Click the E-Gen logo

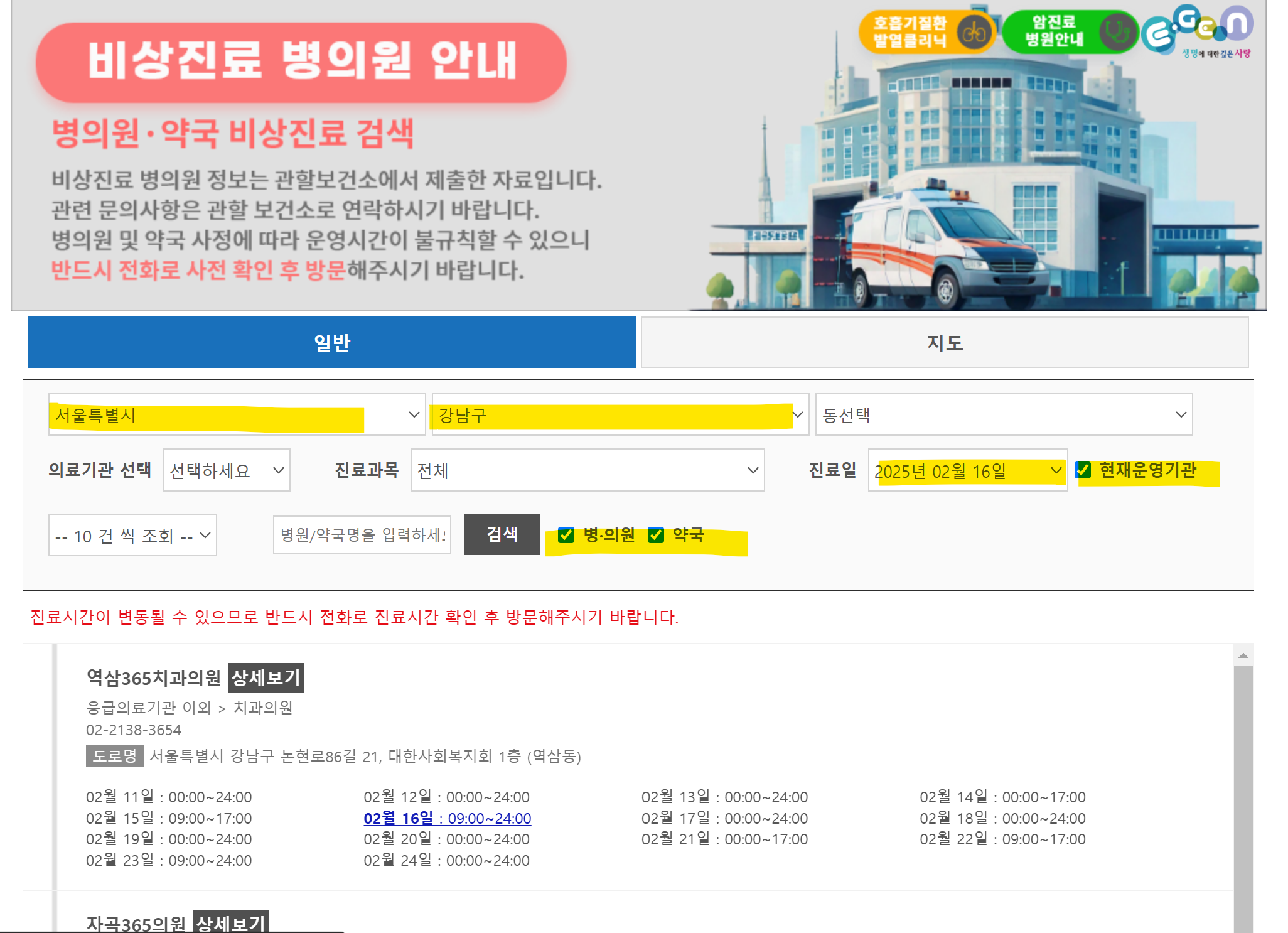1198,31
